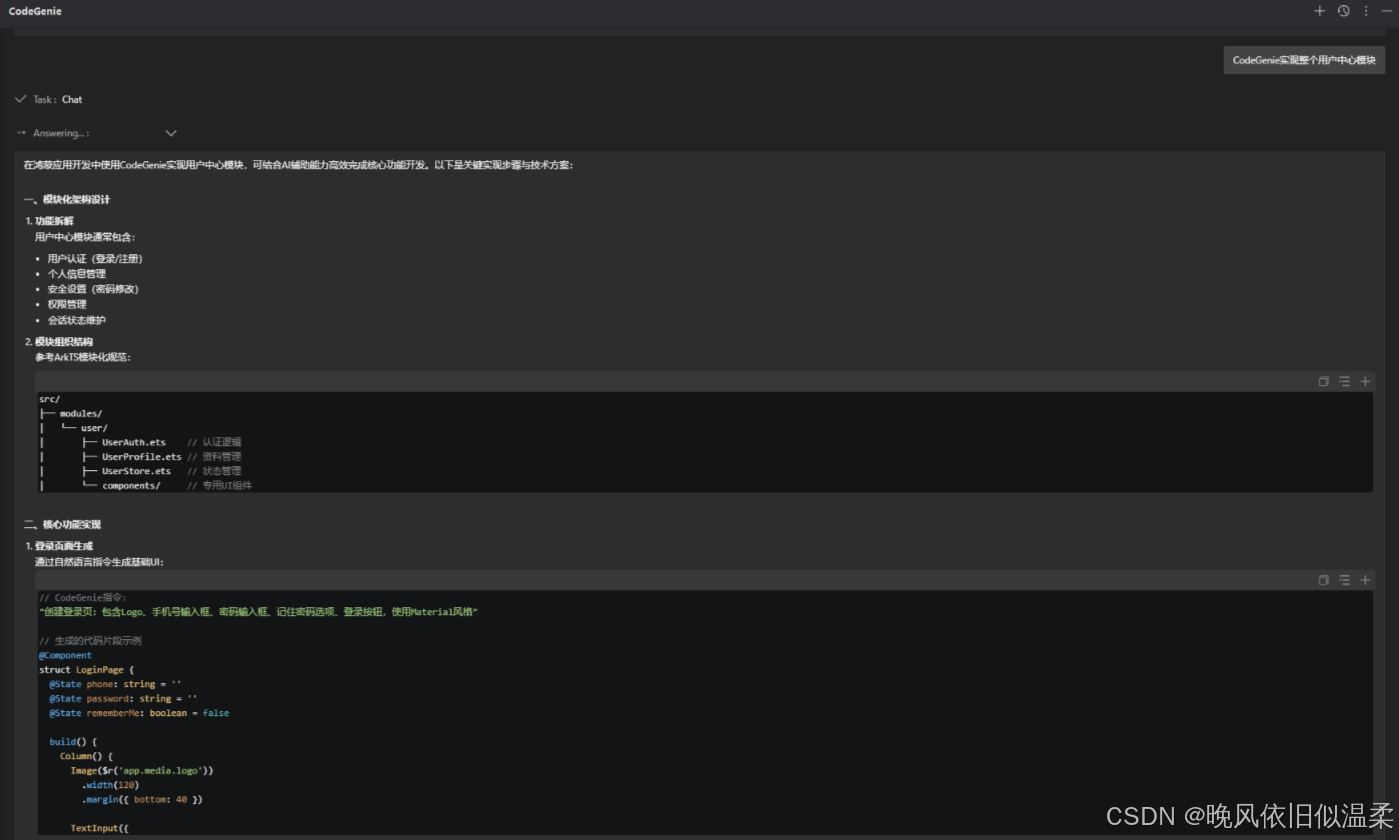Click the // CodeGenie指令 comment line

pos(83,597)
